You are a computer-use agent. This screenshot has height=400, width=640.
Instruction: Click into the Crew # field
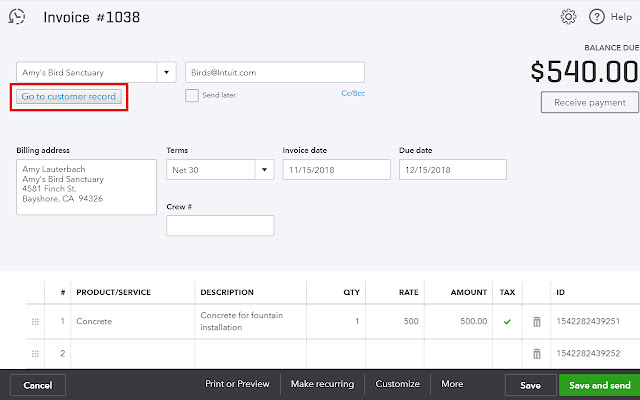(x=219, y=226)
